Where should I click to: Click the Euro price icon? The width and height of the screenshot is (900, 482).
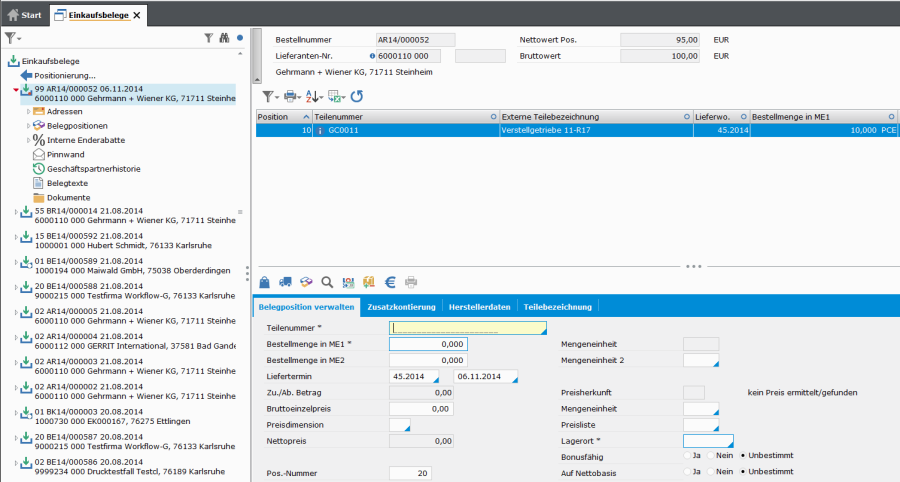tap(390, 282)
